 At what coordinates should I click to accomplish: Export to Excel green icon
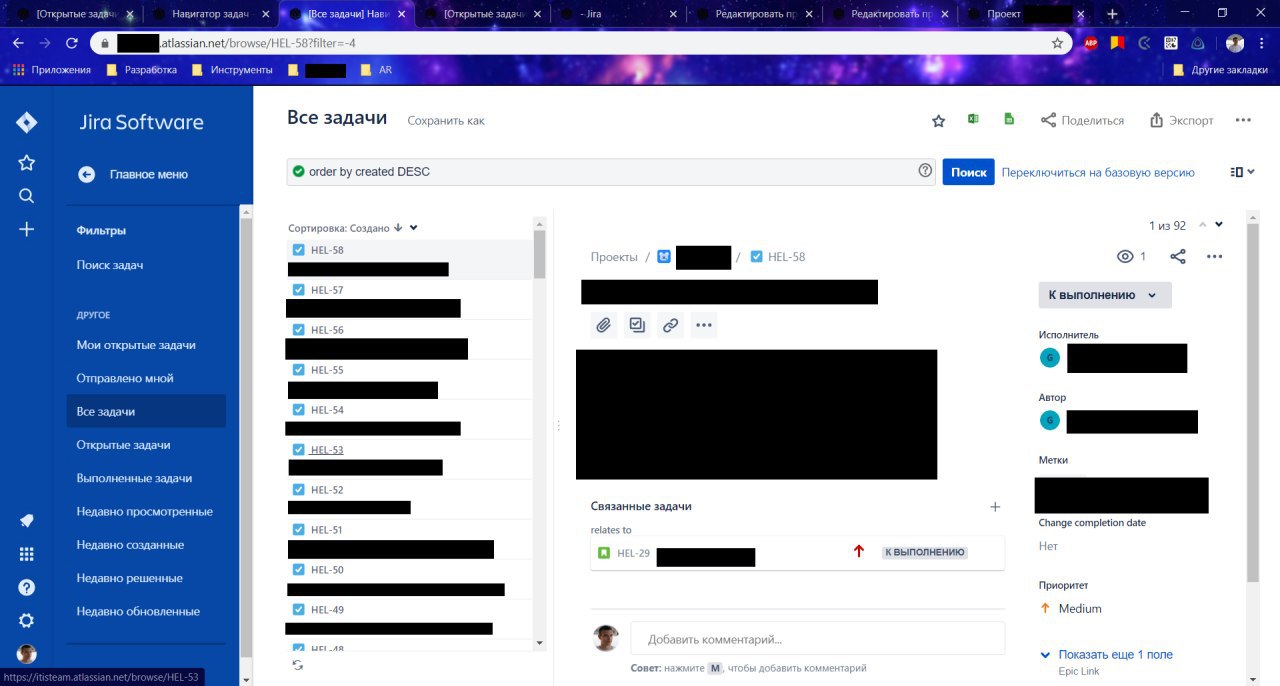click(973, 119)
